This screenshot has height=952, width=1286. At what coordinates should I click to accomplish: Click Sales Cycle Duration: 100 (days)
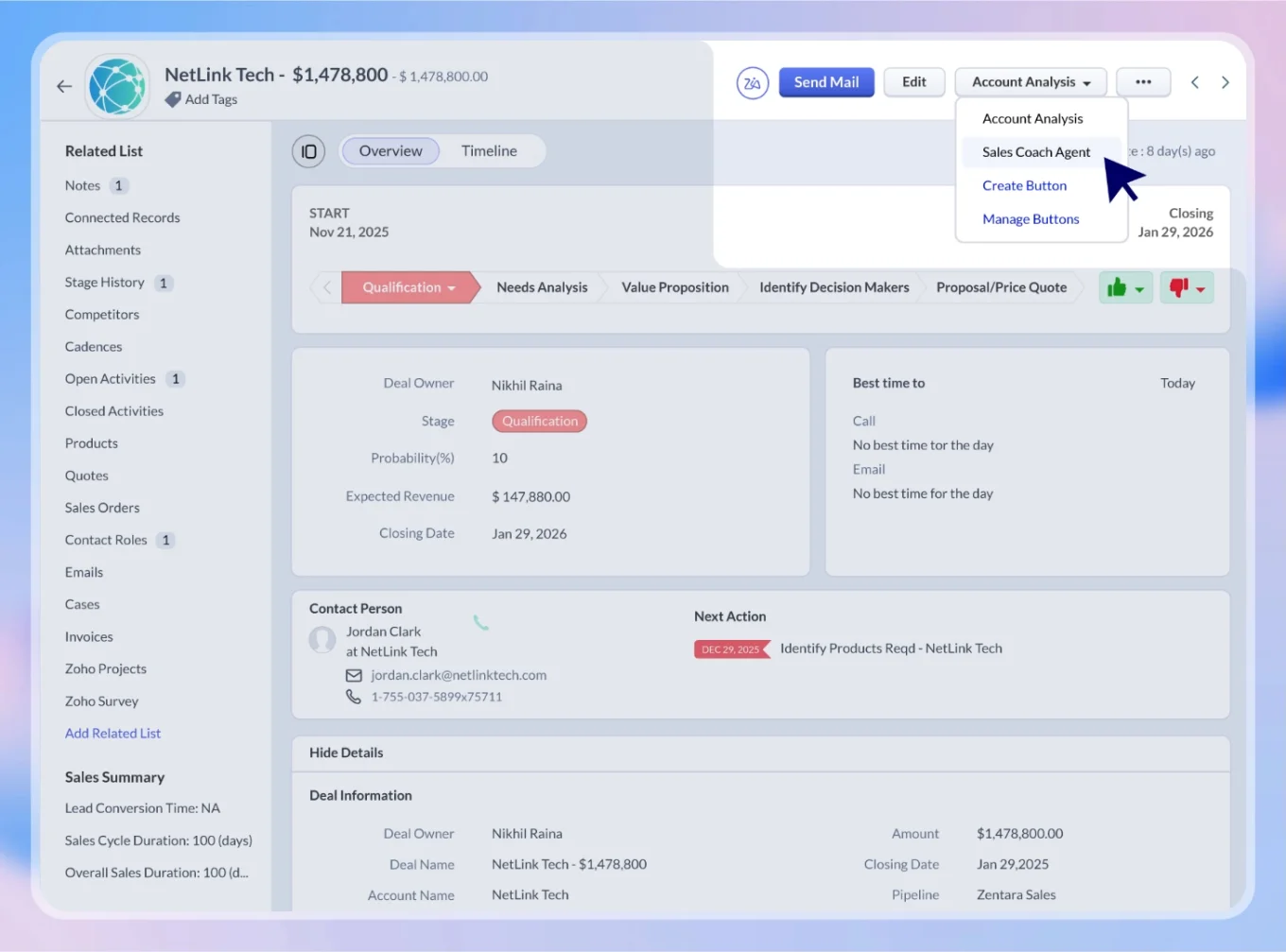tap(158, 841)
